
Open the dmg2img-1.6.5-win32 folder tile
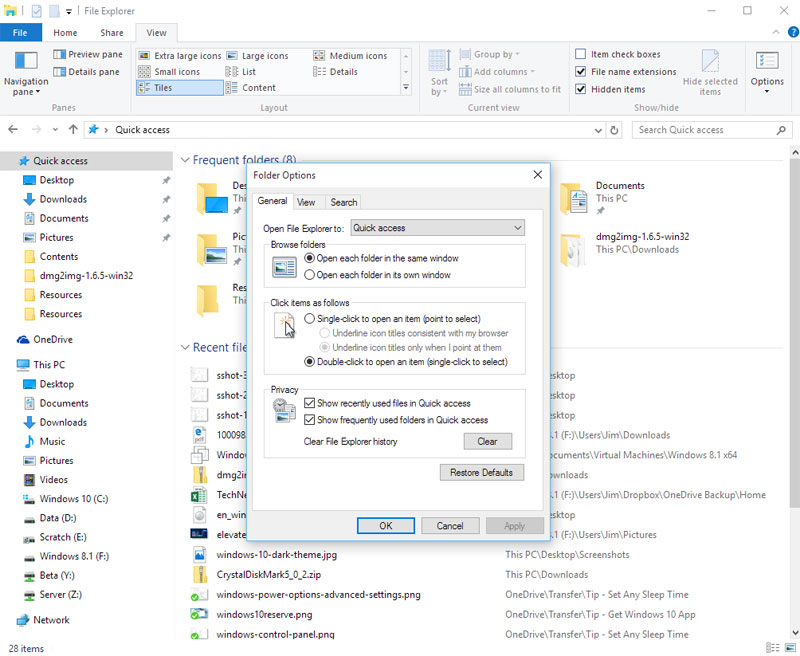[624, 249]
